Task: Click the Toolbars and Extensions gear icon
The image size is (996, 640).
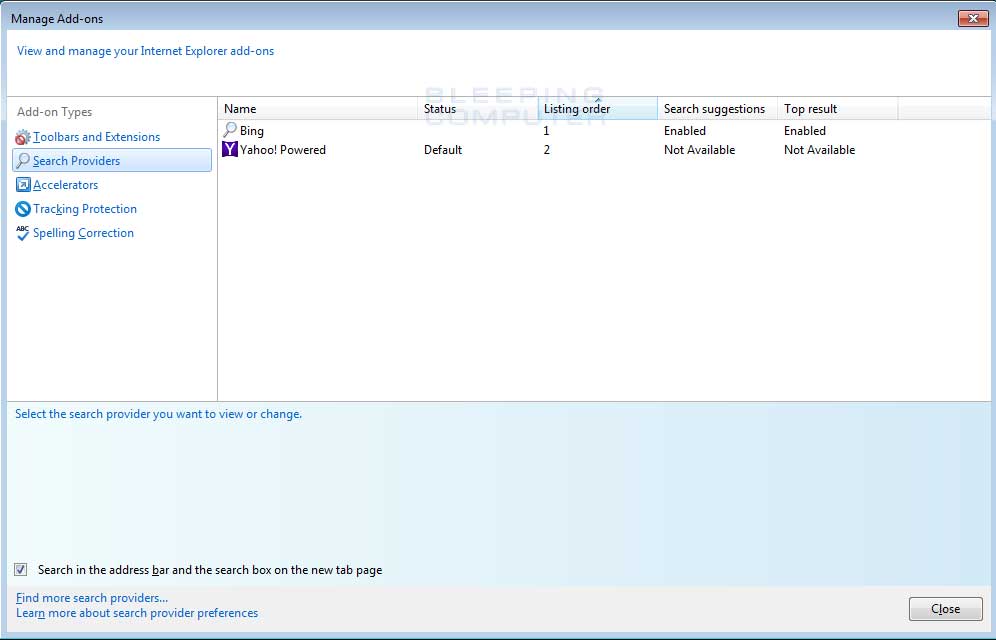Action: pos(23,137)
